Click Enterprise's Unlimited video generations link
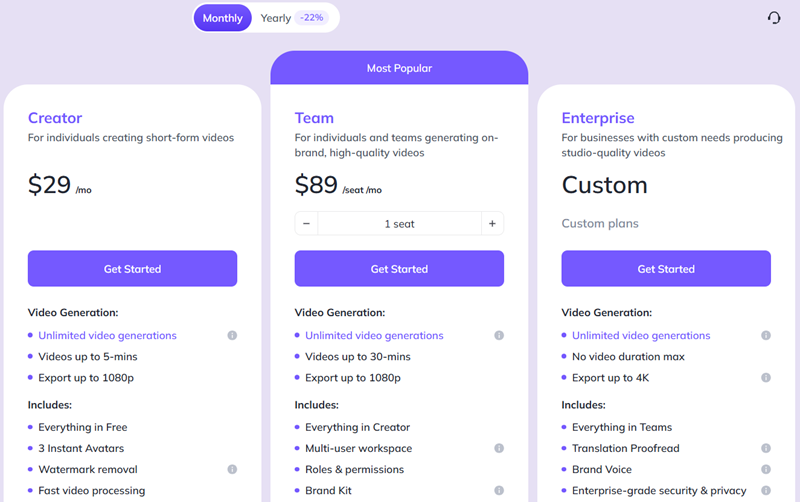The width and height of the screenshot is (800, 502). (641, 336)
